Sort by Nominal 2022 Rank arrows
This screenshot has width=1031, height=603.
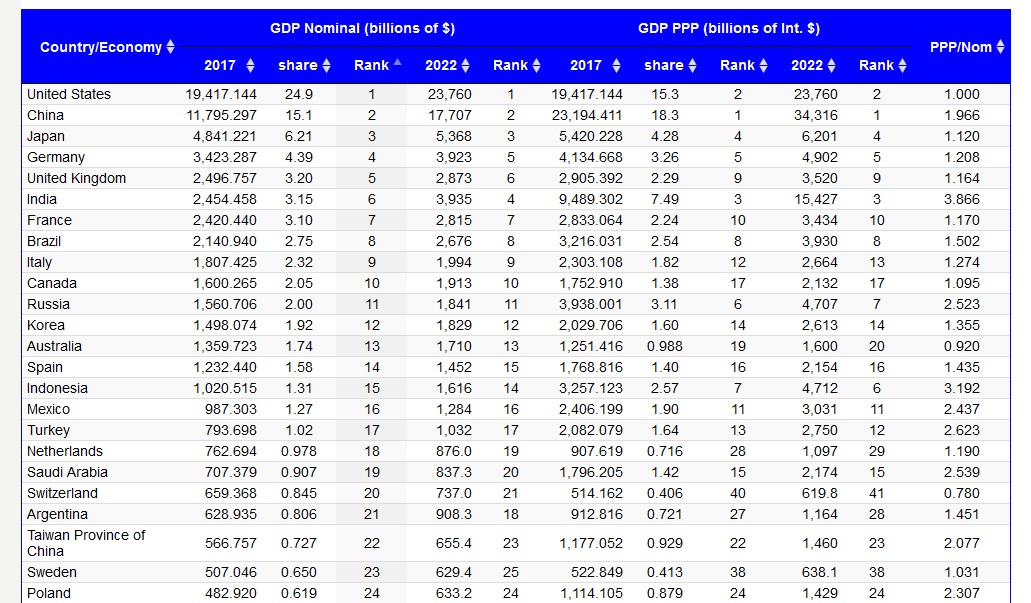click(x=537, y=65)
